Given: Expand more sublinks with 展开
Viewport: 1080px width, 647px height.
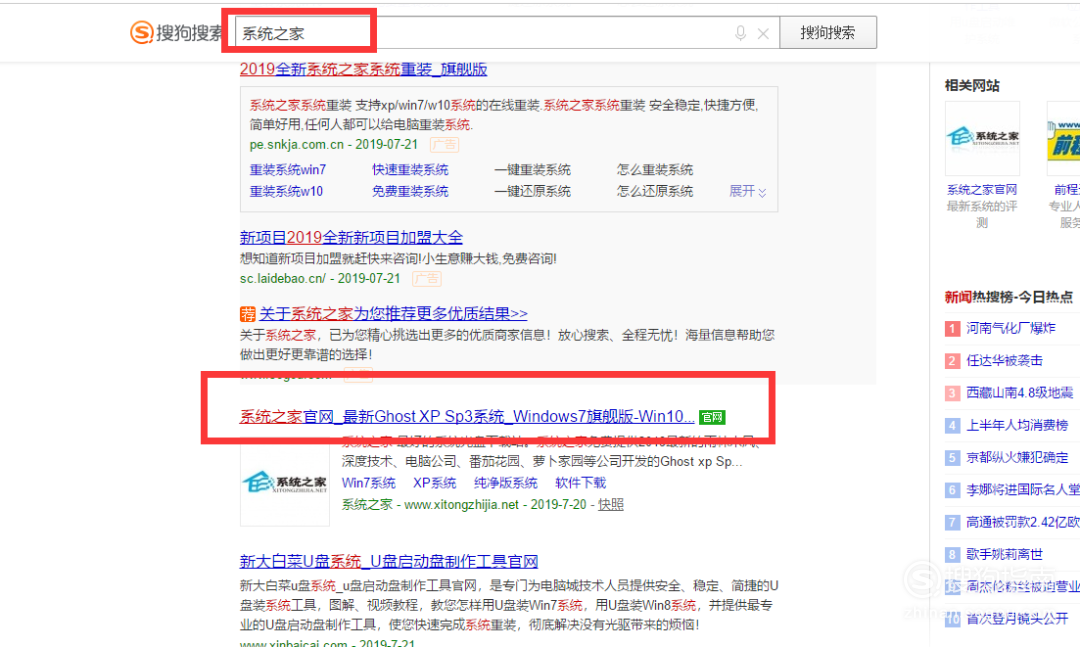Looking at the screenshot, I should (x=747, y=191).
